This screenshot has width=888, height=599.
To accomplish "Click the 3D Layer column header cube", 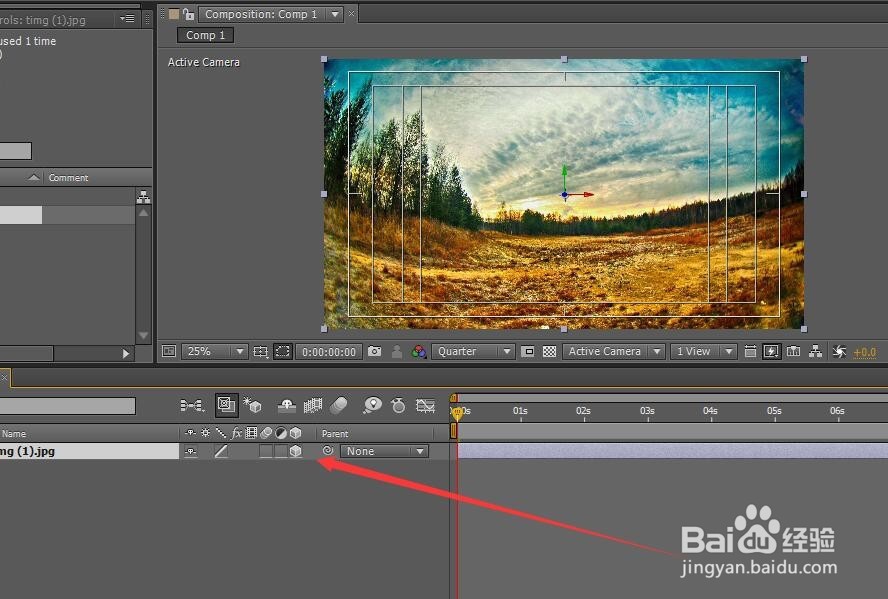I will coord(296,433).
